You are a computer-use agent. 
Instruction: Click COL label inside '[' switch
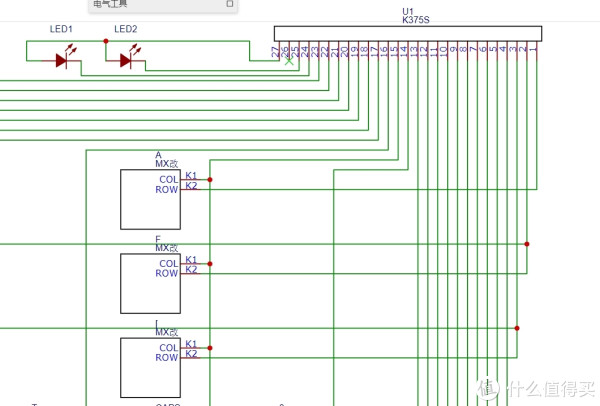[169, 348]
